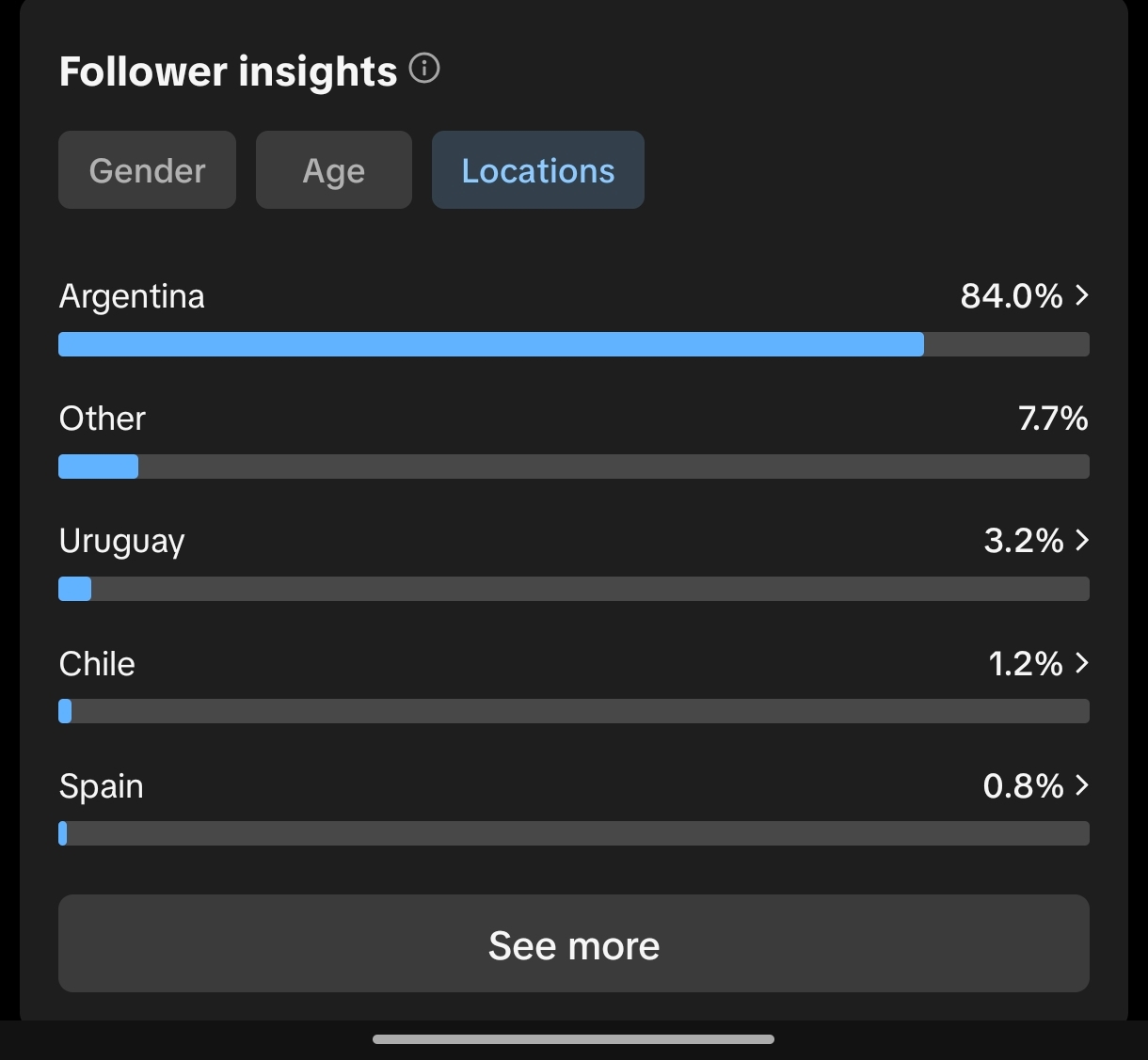Switch to the Age tab
Screen dimensions: 1148x1060
334,170
